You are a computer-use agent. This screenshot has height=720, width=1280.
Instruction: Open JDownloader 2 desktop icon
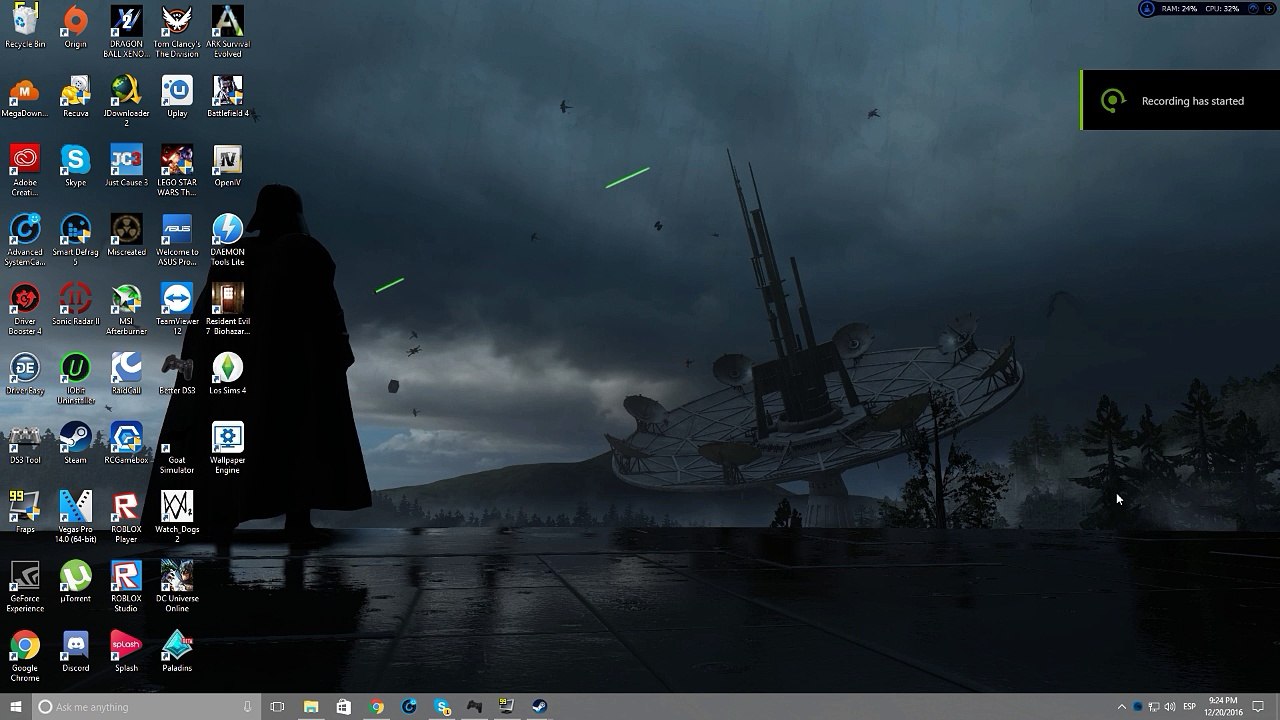[x=126, y=101]
